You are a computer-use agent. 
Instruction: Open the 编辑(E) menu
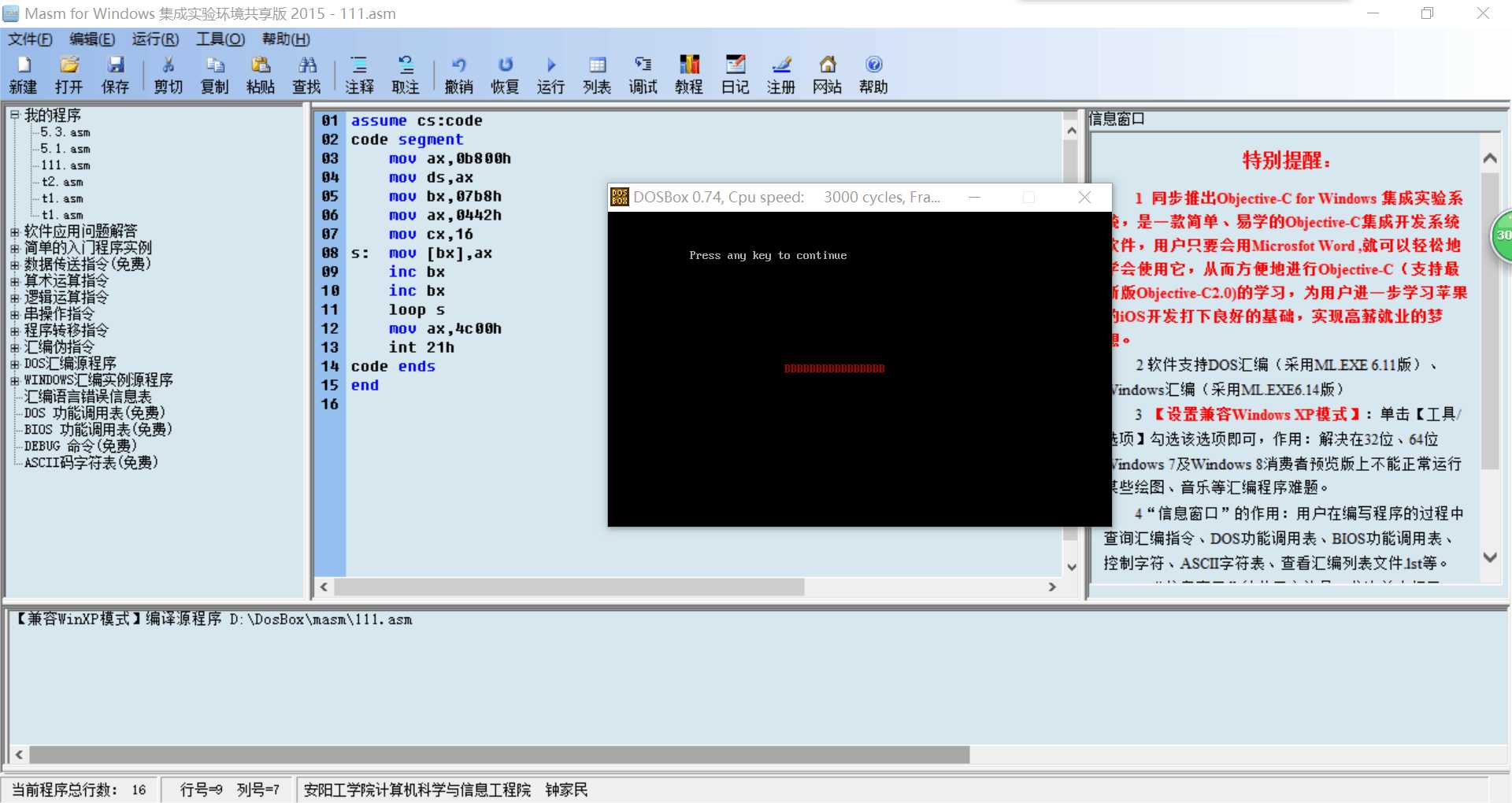tap(92, 39)
